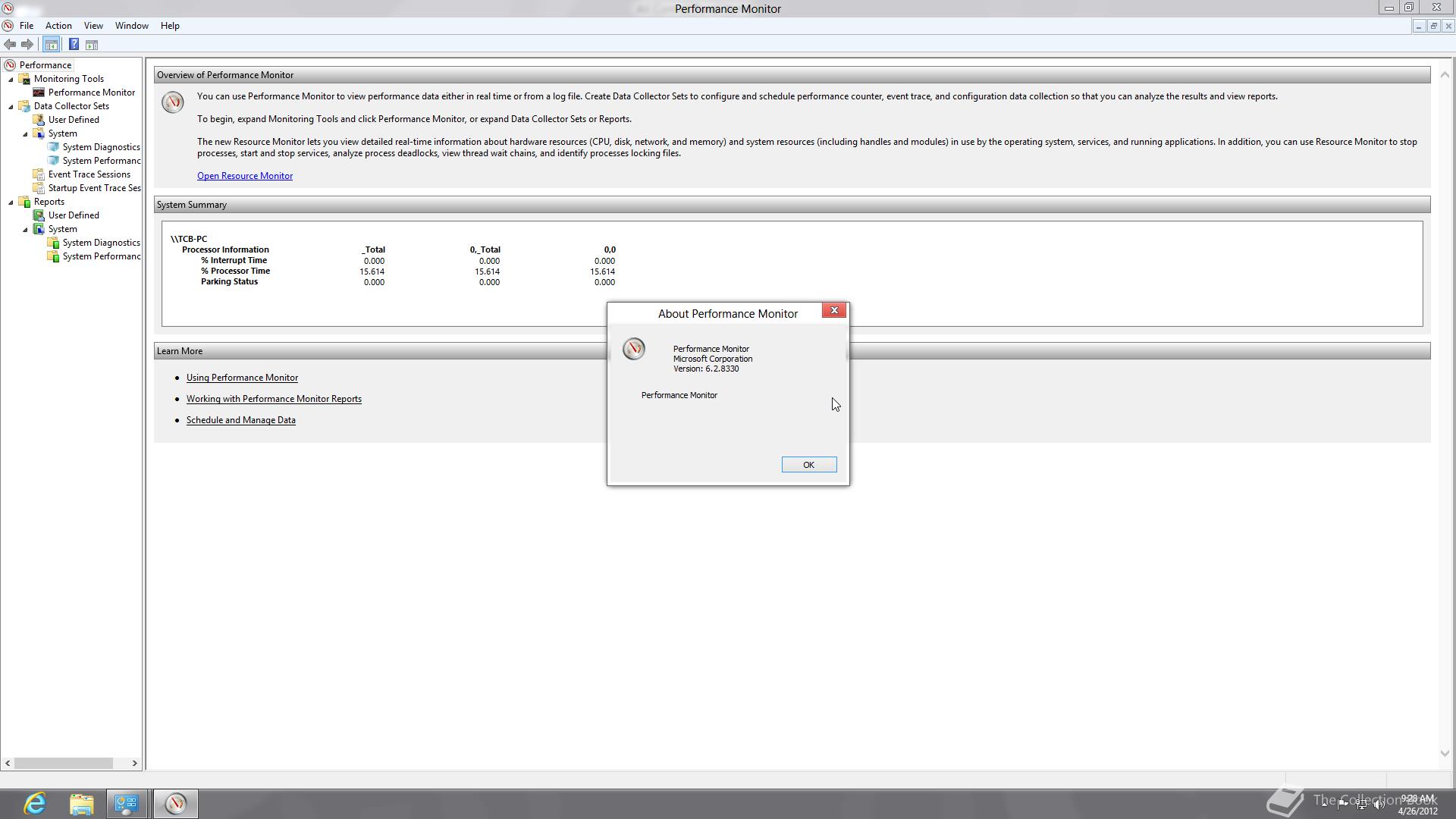1456x819 pixels.
Task: Open the Action menu
Action: pos(58,26)
